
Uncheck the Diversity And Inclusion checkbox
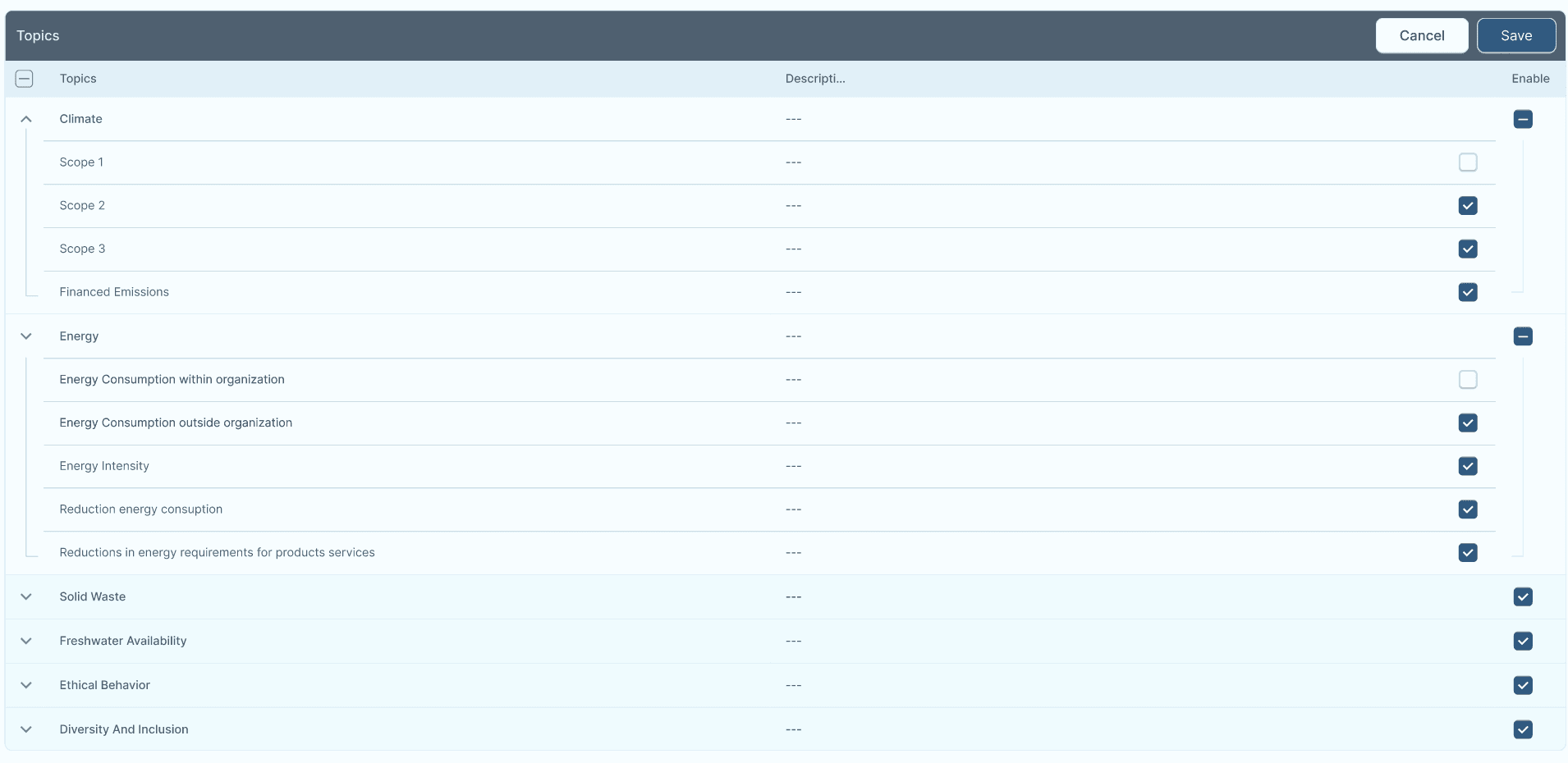point(1523,729)
